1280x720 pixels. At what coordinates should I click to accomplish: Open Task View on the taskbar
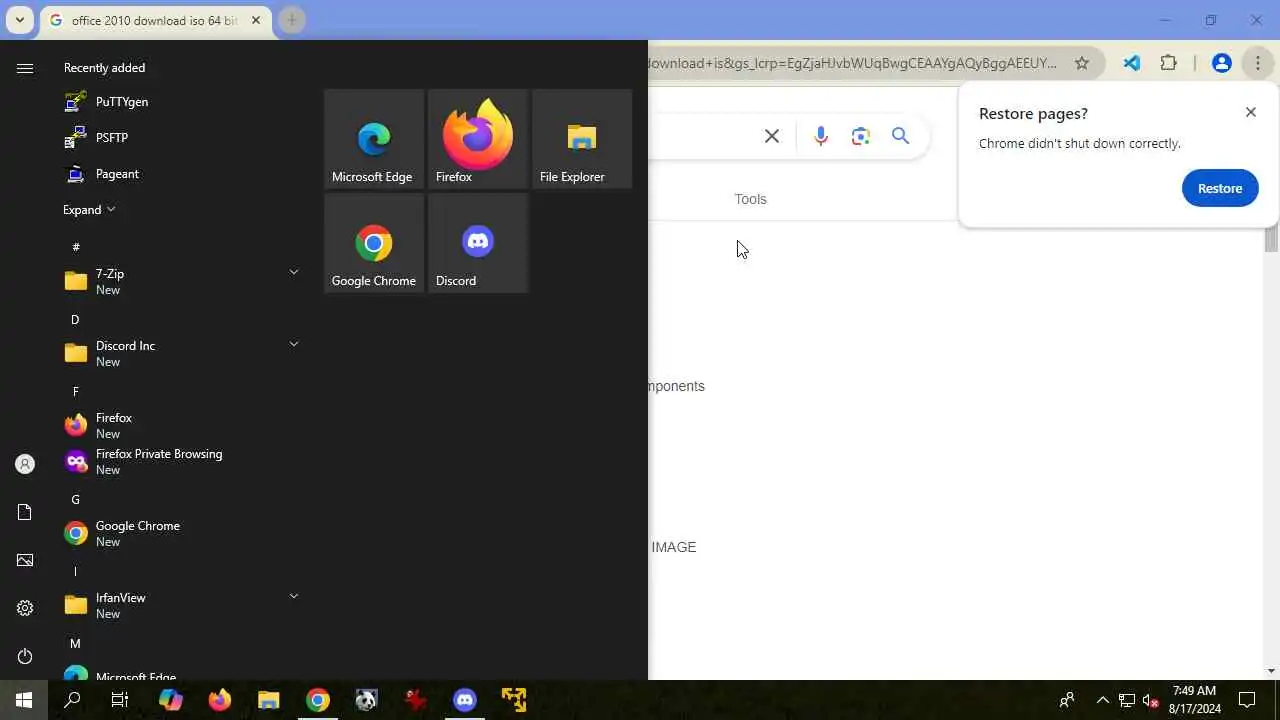point(120,700)
